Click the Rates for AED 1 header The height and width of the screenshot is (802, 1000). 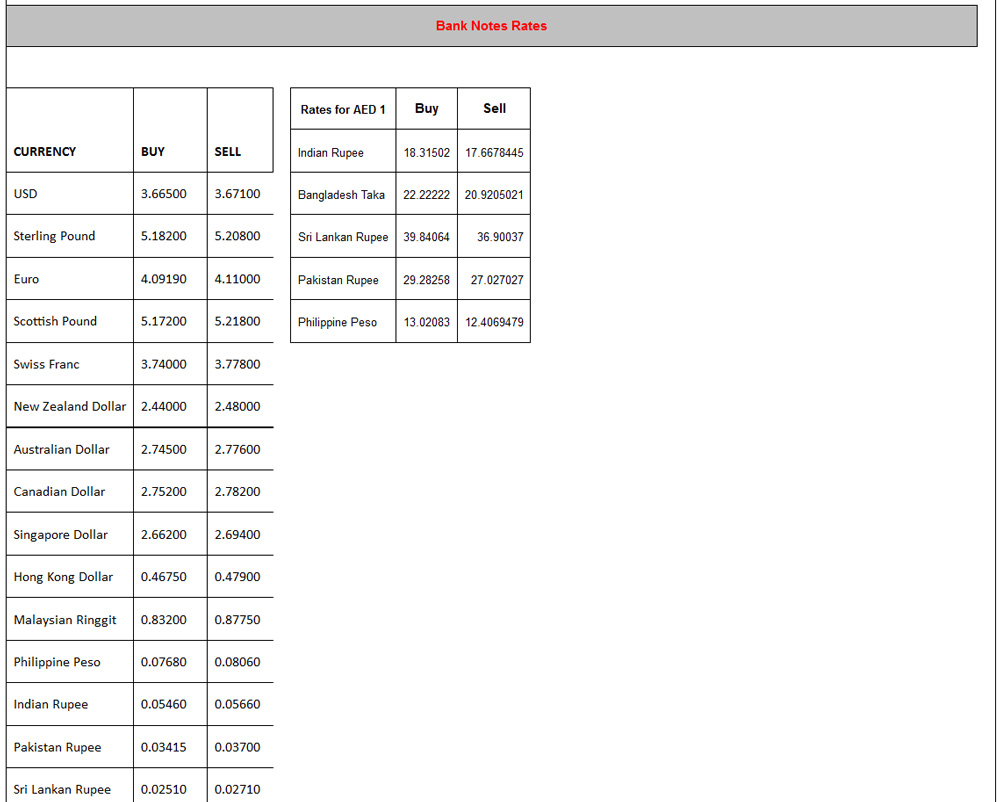[343, 109]
